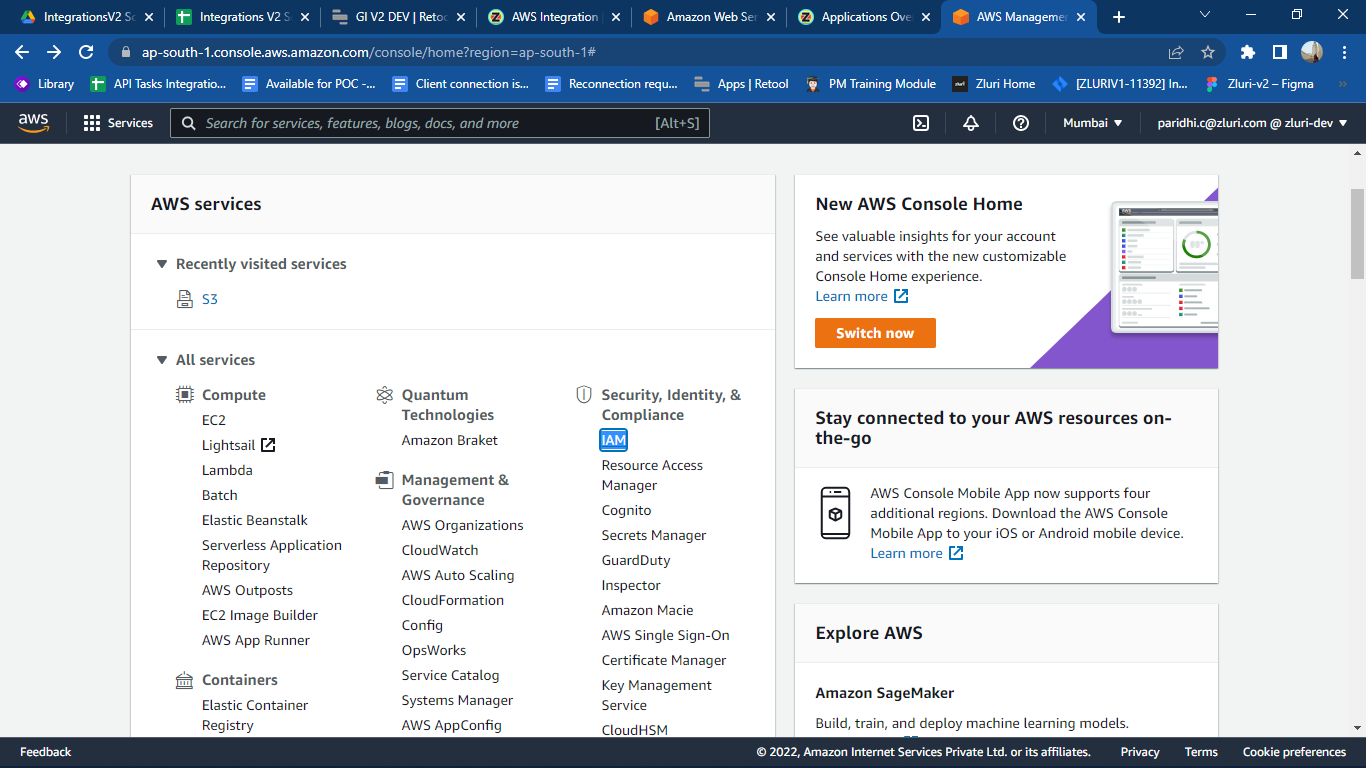Open the CloudWatch service link
Image resolution: width=1366 pixels, height=768 pixels.
click(440, 550)
